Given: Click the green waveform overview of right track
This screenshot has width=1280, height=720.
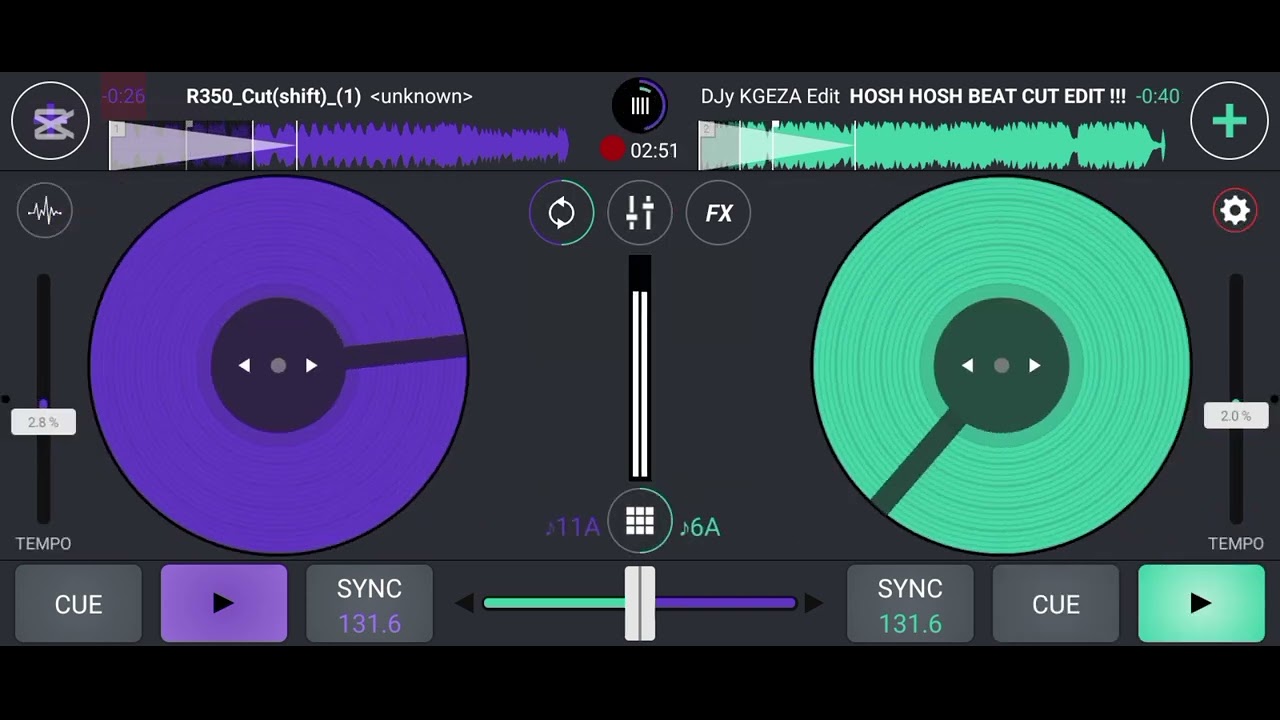Looking at the screenshot, I should (933, 145).
